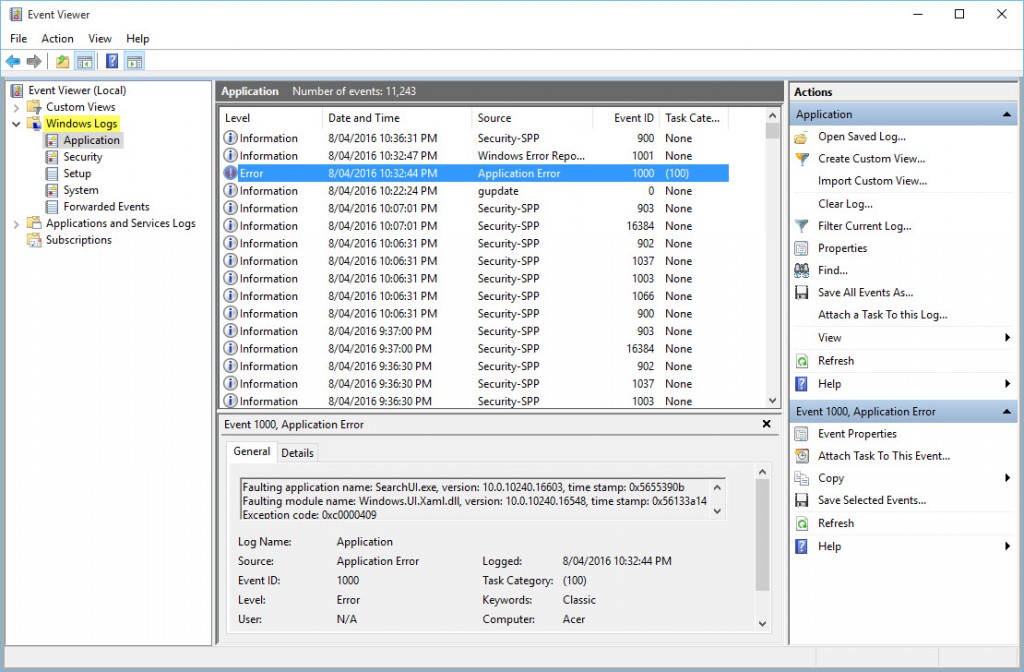1024x672 pixels.
Task: Click the Filter Current Log funnel icon
Action: point(800,226)
